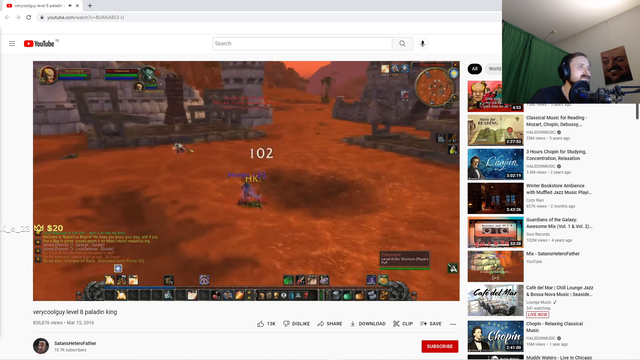Screen dimensions: 640x360
Task: Open the Café del Mar thumbnail
Action: click(496, 300)
